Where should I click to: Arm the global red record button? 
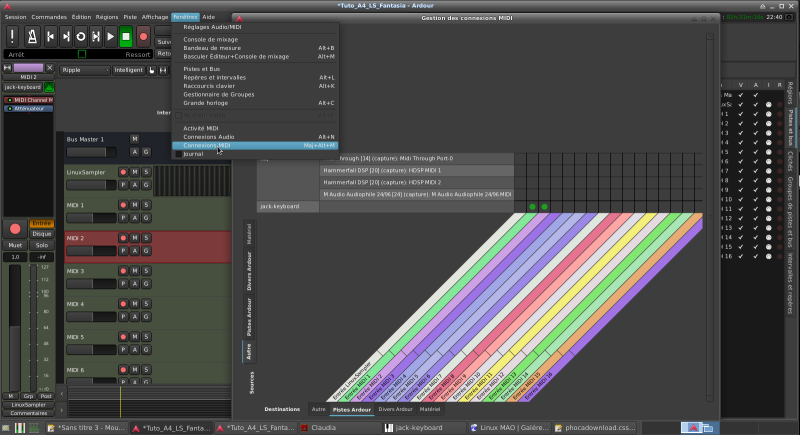pyautogui.click(x=143, y=36)
